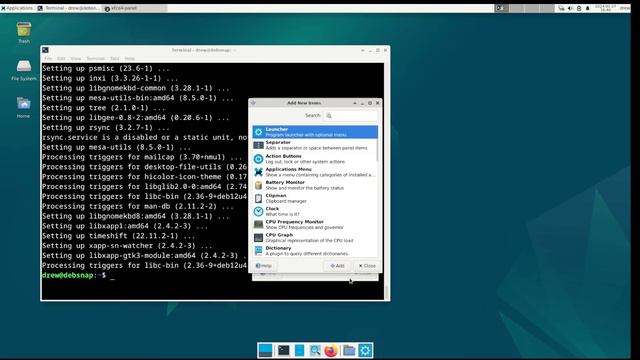Click the Add New Items window menu icon
Image resolution: width=640 pixels, height=360 pixels.
[253, 103]
